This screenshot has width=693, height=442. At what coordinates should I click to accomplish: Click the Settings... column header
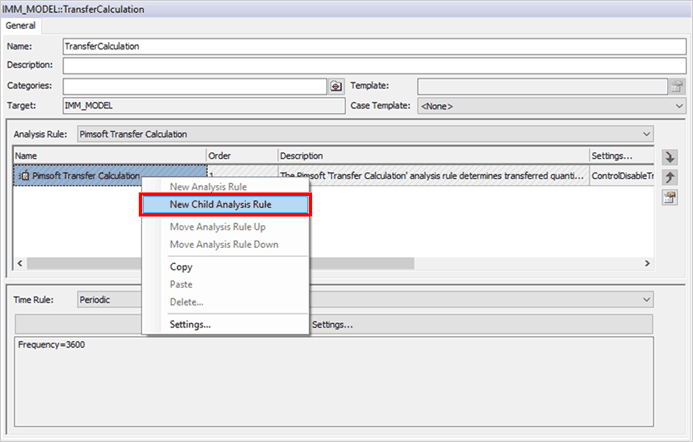pyautogui.click(x=618, y=156)
